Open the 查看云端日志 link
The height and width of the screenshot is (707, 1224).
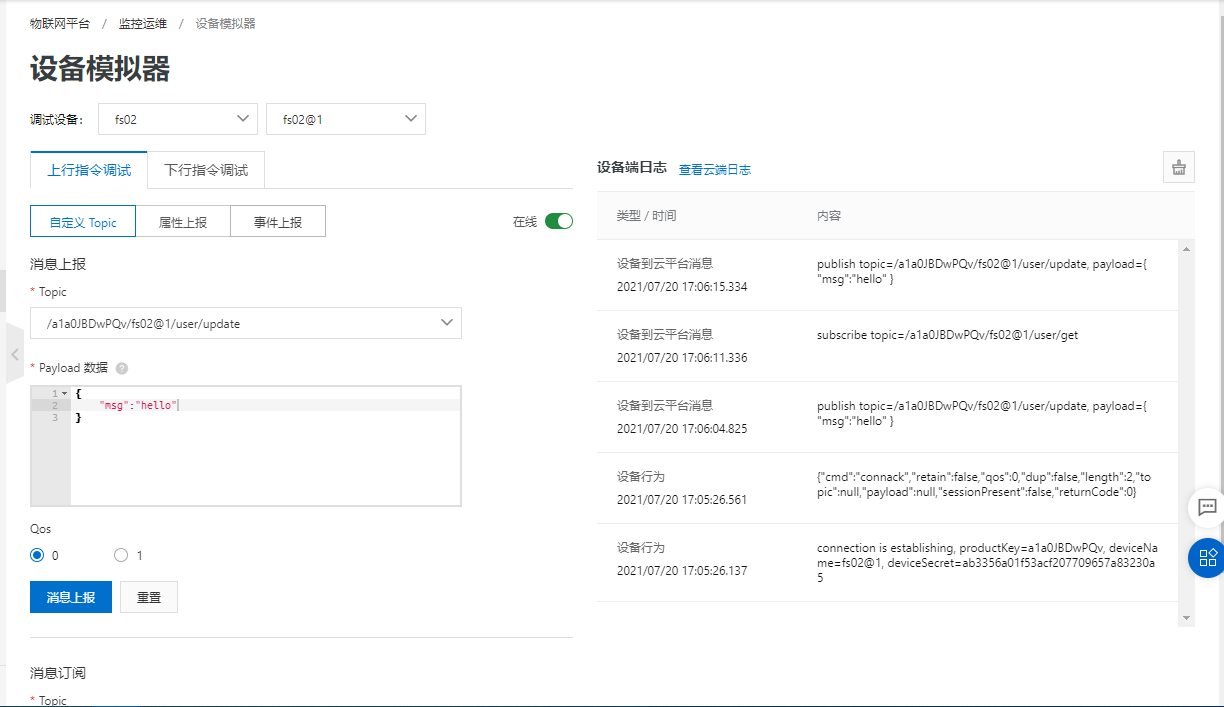pos(714,170)
